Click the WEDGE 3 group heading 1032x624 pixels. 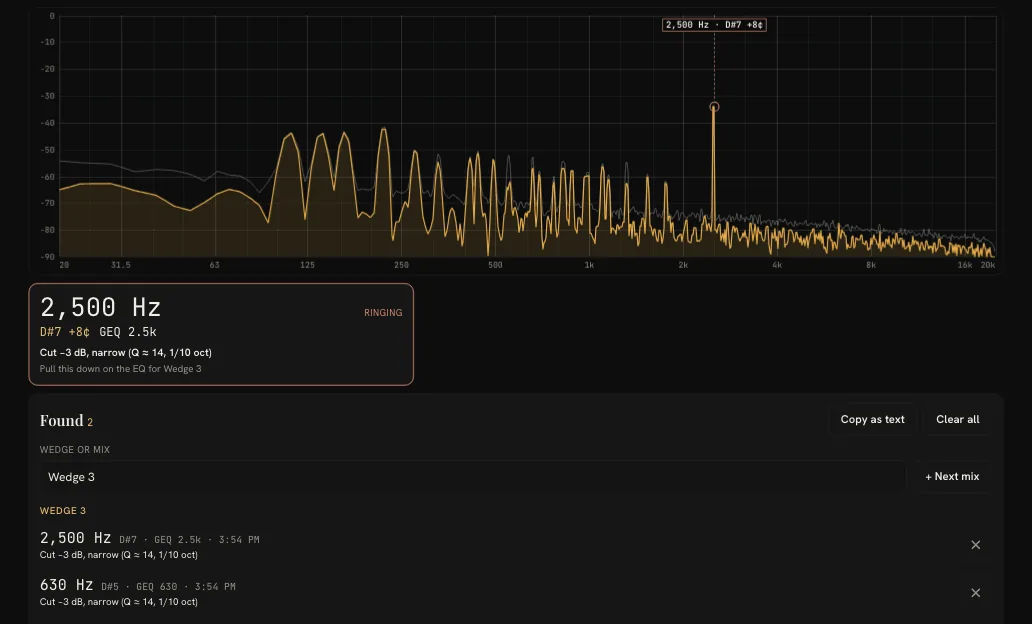click(x=63, y=511)
